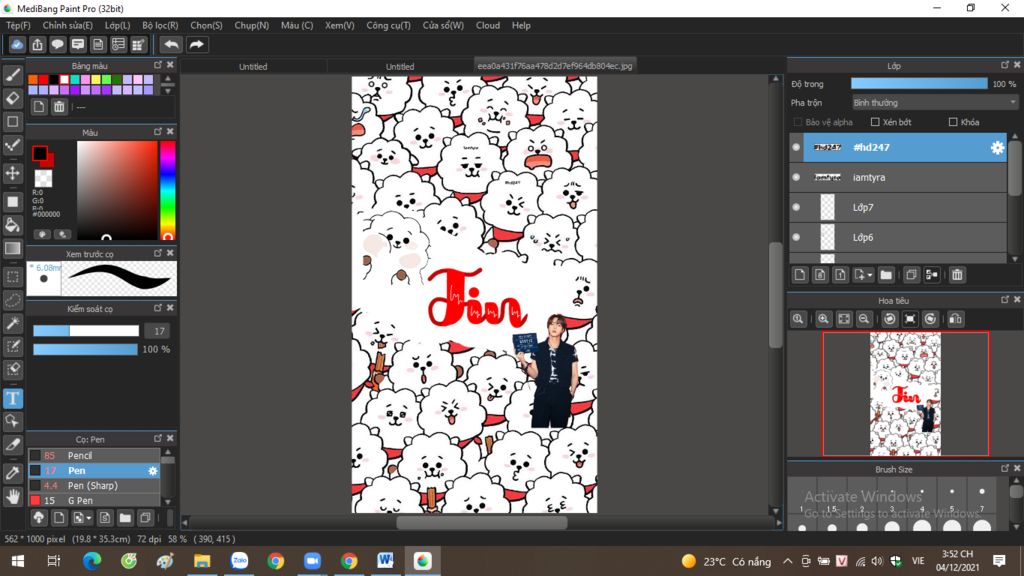Image resolution: width=1024 pixels, height=576 pixels.
Task: Open the Bộ lọc(R) menu
Action: pos(160,25)
